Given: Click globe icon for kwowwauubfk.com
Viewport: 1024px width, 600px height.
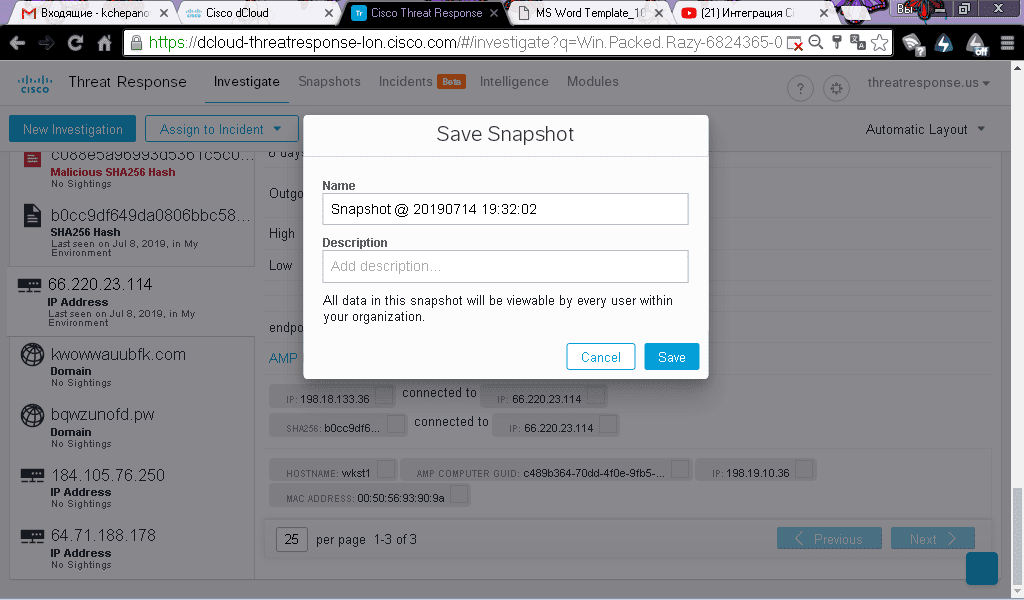Looking at the screenshot, I should 32,355.
